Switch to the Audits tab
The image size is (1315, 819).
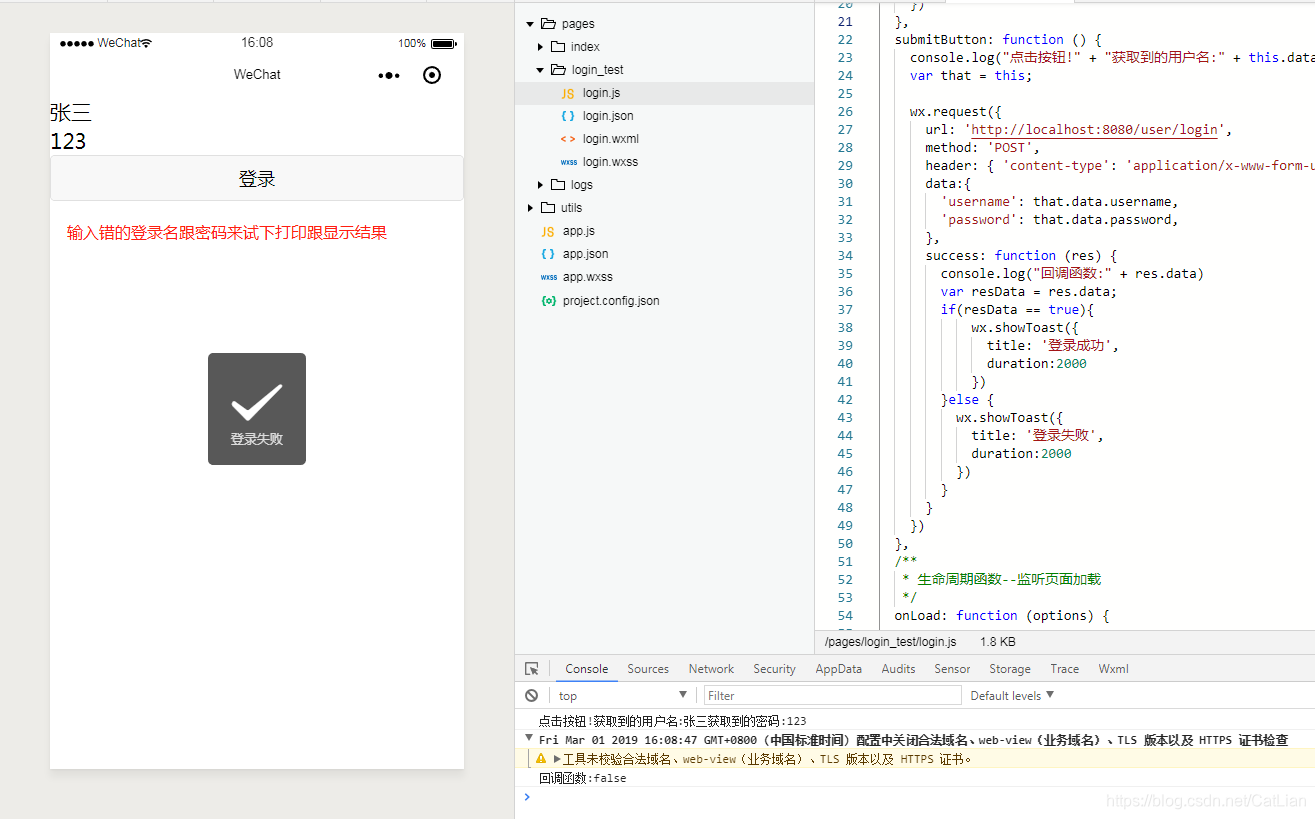pos(898,669)
